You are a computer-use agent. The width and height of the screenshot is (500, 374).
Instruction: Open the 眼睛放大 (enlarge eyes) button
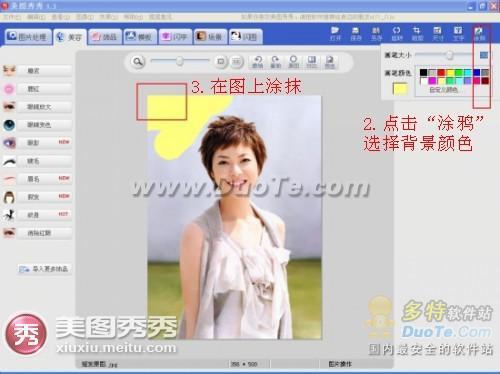[x=45, y=107]
